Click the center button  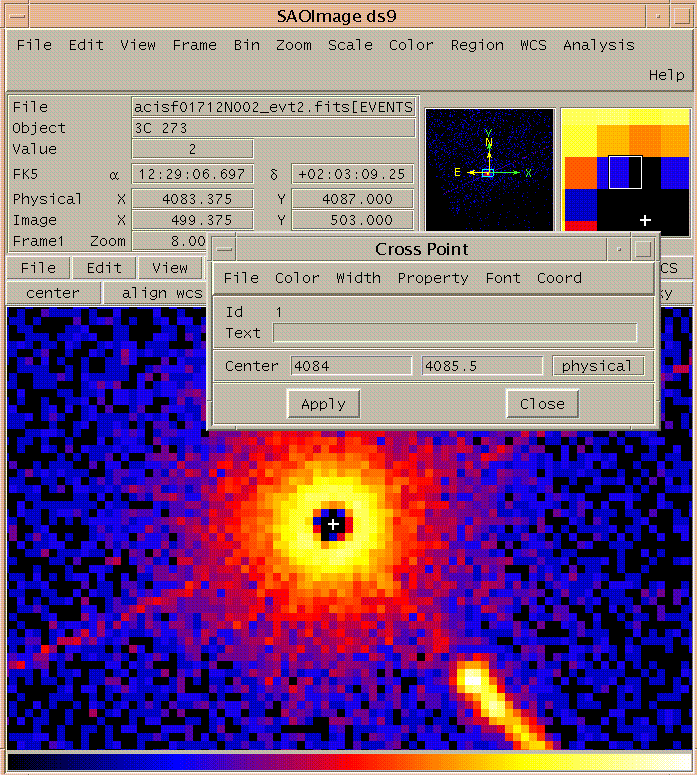(53, 293)
